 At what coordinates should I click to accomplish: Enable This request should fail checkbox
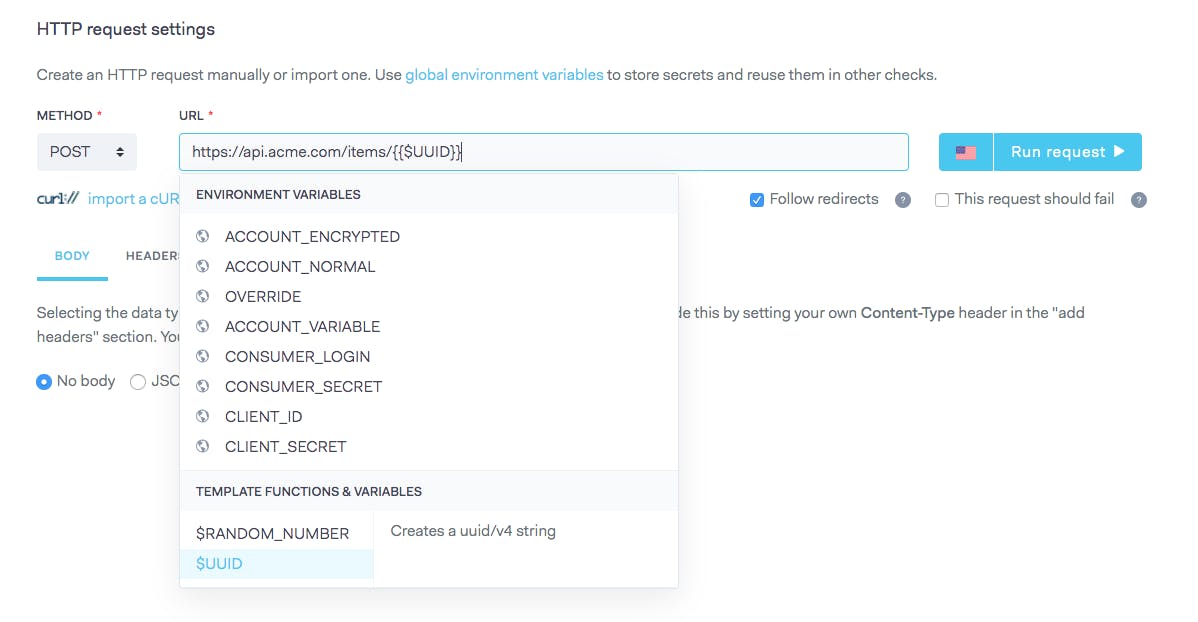click(x=942, y=200)
